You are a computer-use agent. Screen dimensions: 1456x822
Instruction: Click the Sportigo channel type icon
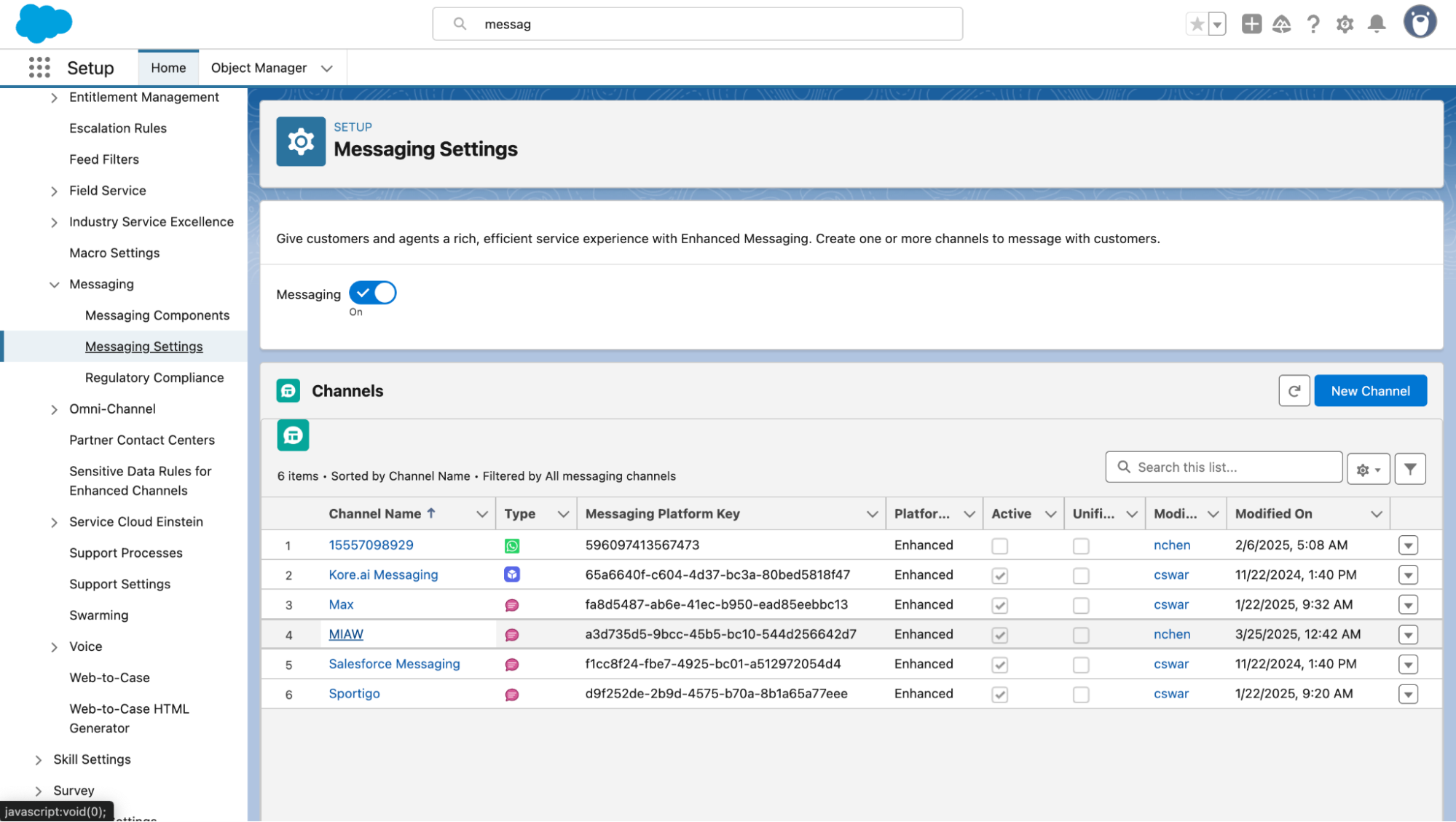point(512,695)
